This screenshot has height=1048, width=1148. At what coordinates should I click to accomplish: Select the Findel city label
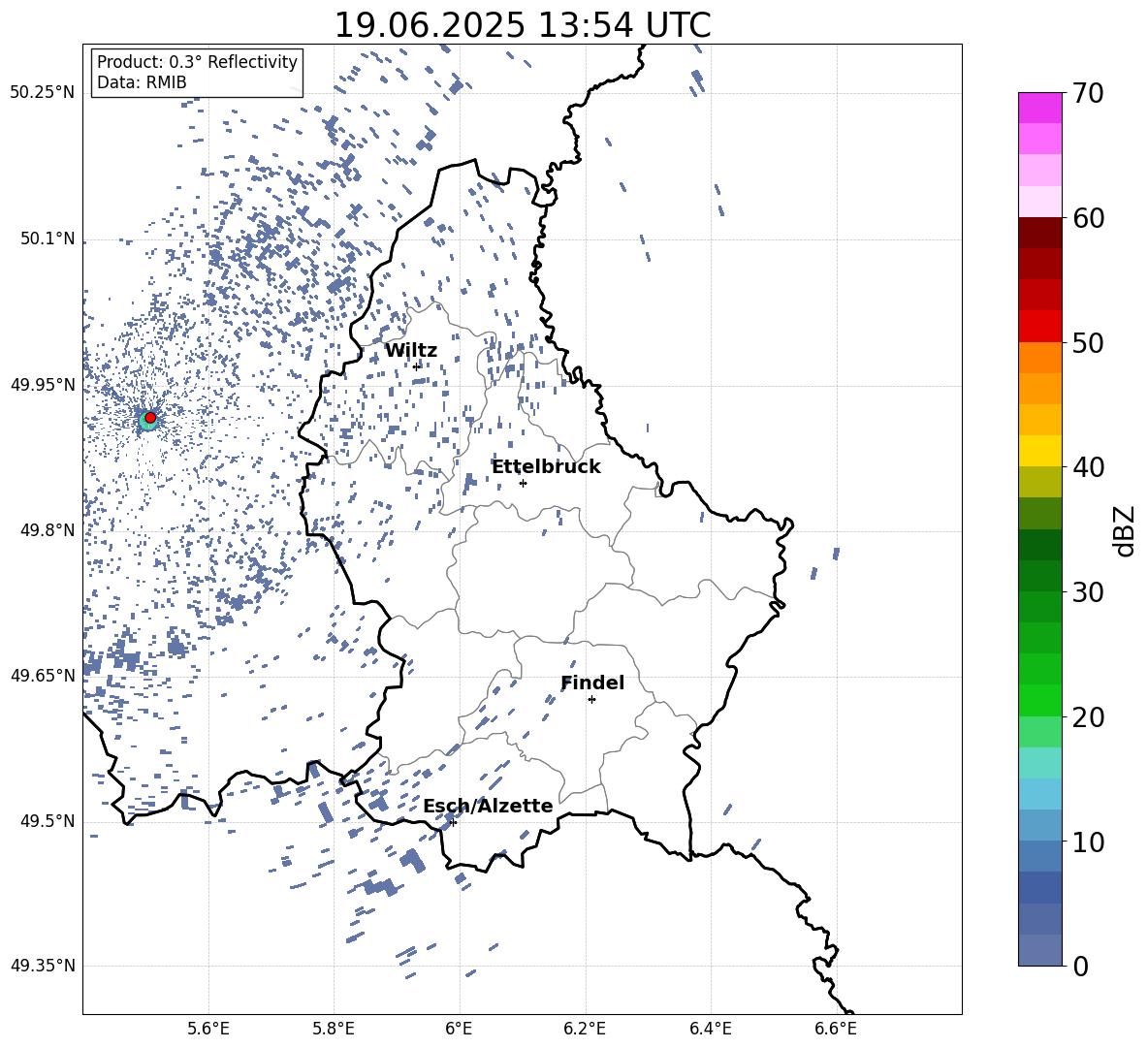coord(592,683)
